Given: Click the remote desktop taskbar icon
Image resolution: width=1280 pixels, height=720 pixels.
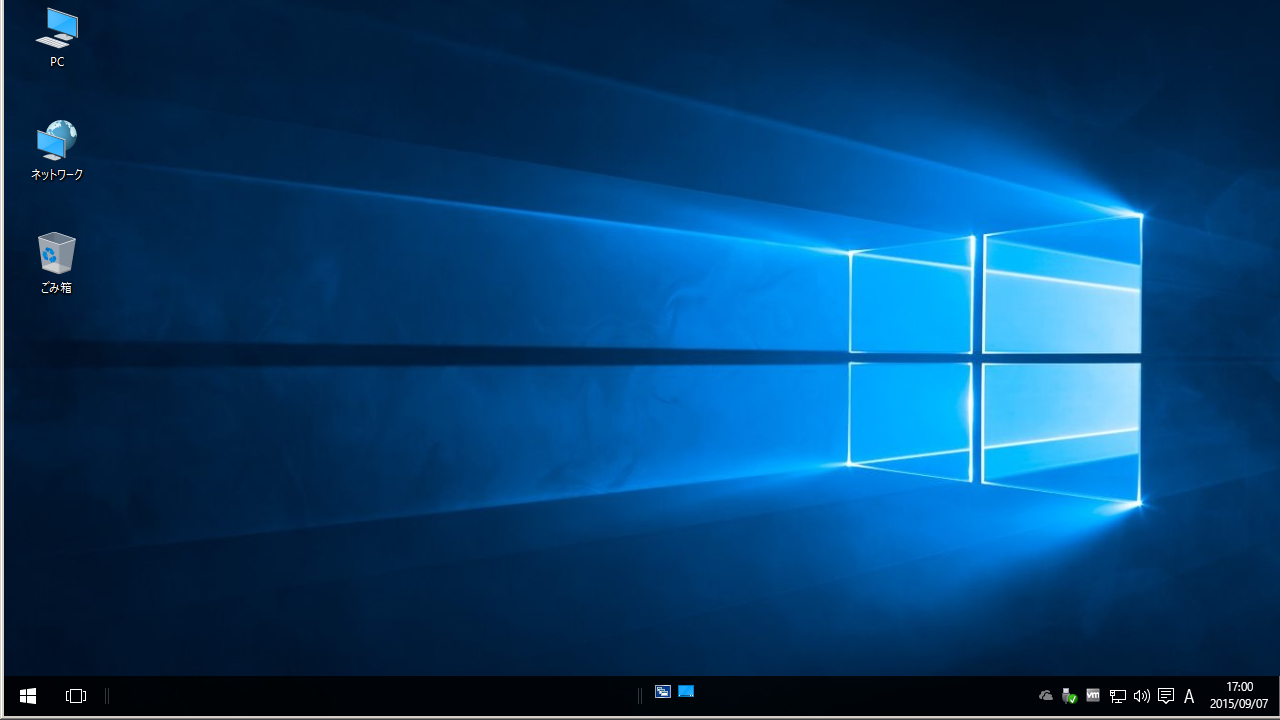Looking at the screenshot, I should point(662,691).
